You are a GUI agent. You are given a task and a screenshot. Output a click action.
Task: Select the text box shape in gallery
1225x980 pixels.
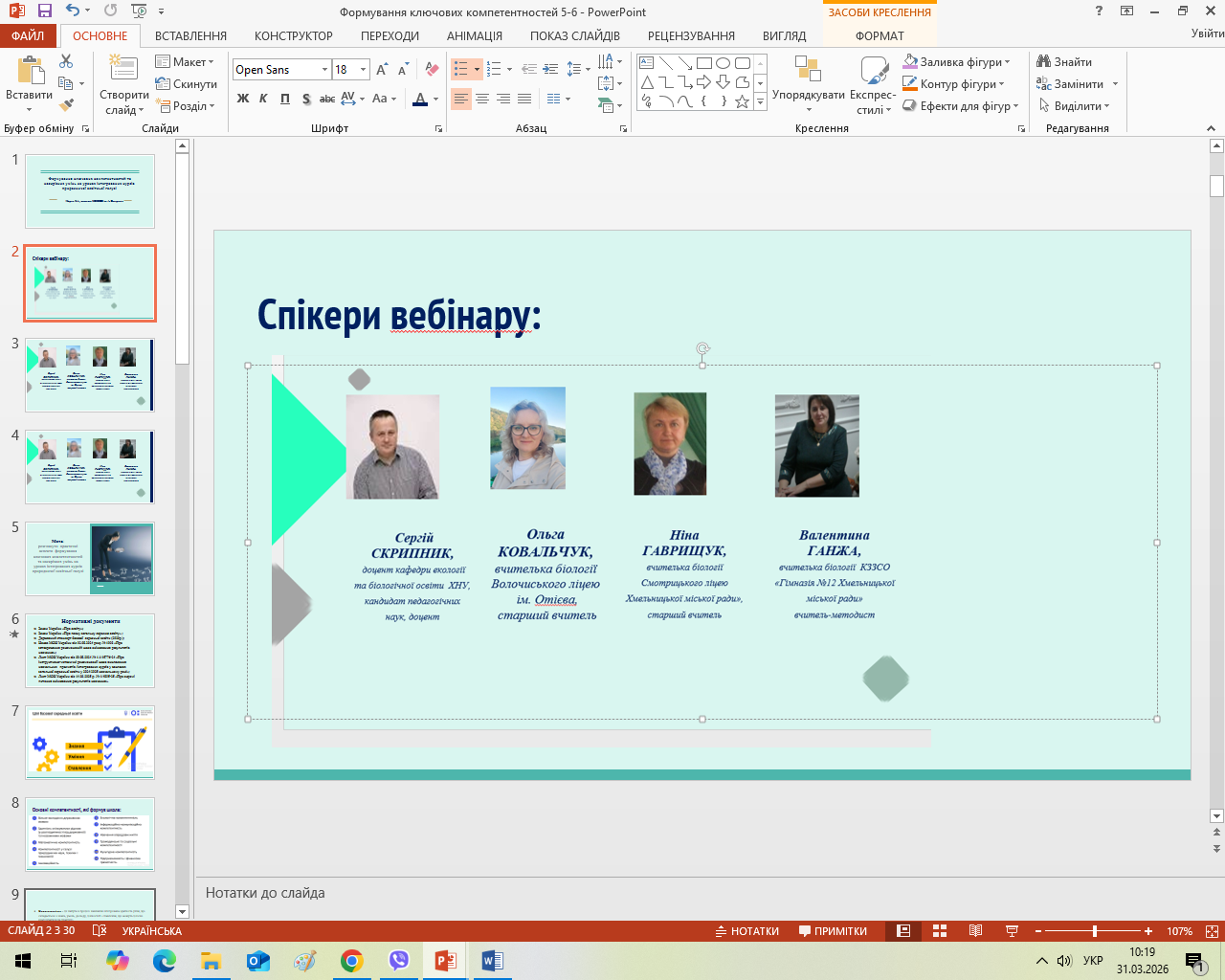[647, 63]
